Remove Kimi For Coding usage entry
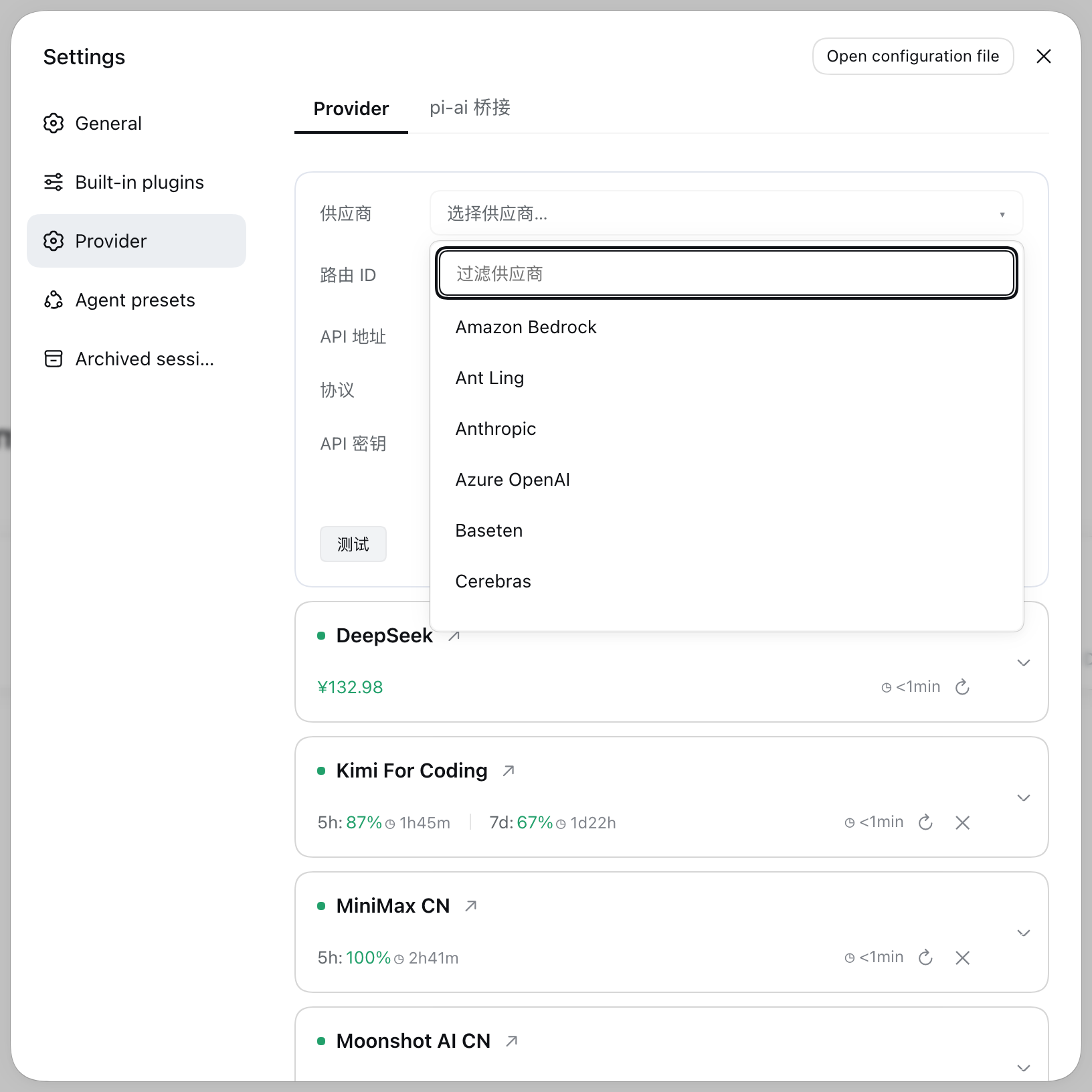Screen dimensions: 1092x1092 963,822
